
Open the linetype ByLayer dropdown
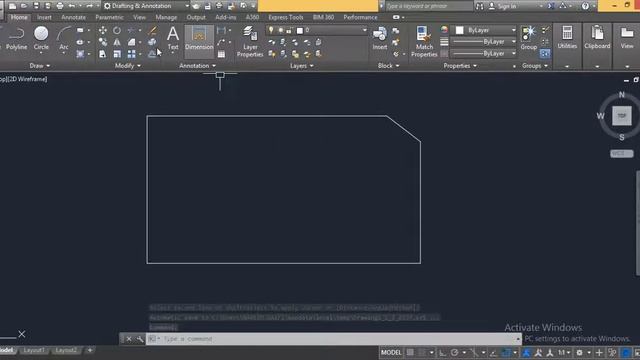point(484,53)
